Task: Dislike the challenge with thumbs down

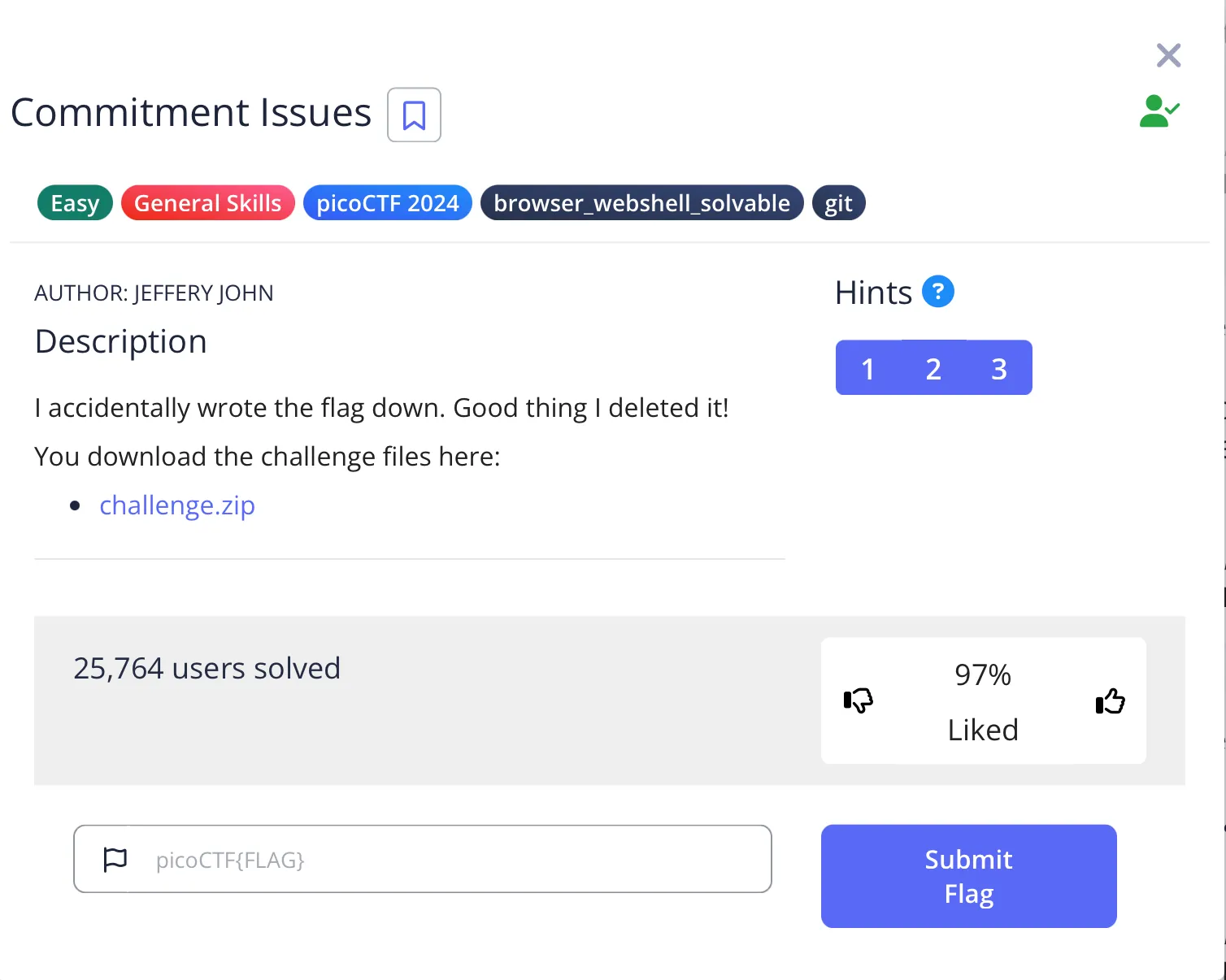Action: pyautogui.click(x=858, y=700)
